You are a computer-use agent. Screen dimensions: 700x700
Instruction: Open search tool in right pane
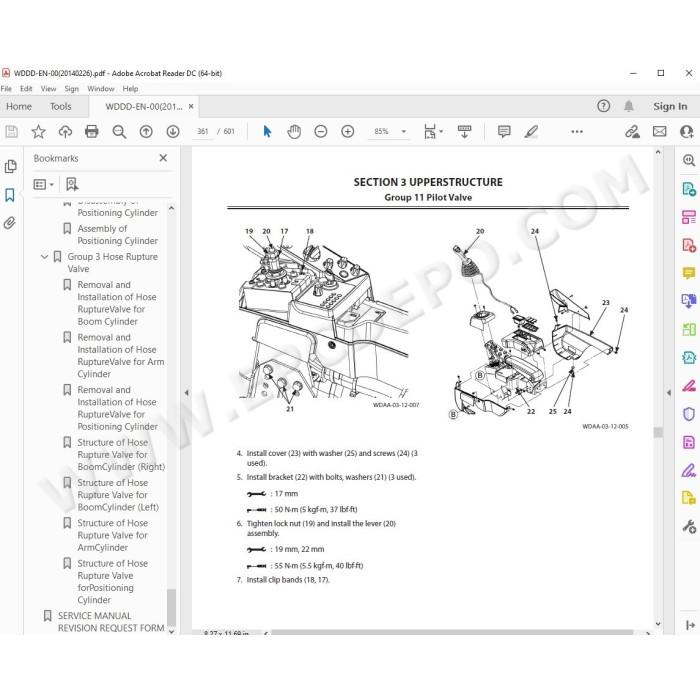(x=689, y=160)
